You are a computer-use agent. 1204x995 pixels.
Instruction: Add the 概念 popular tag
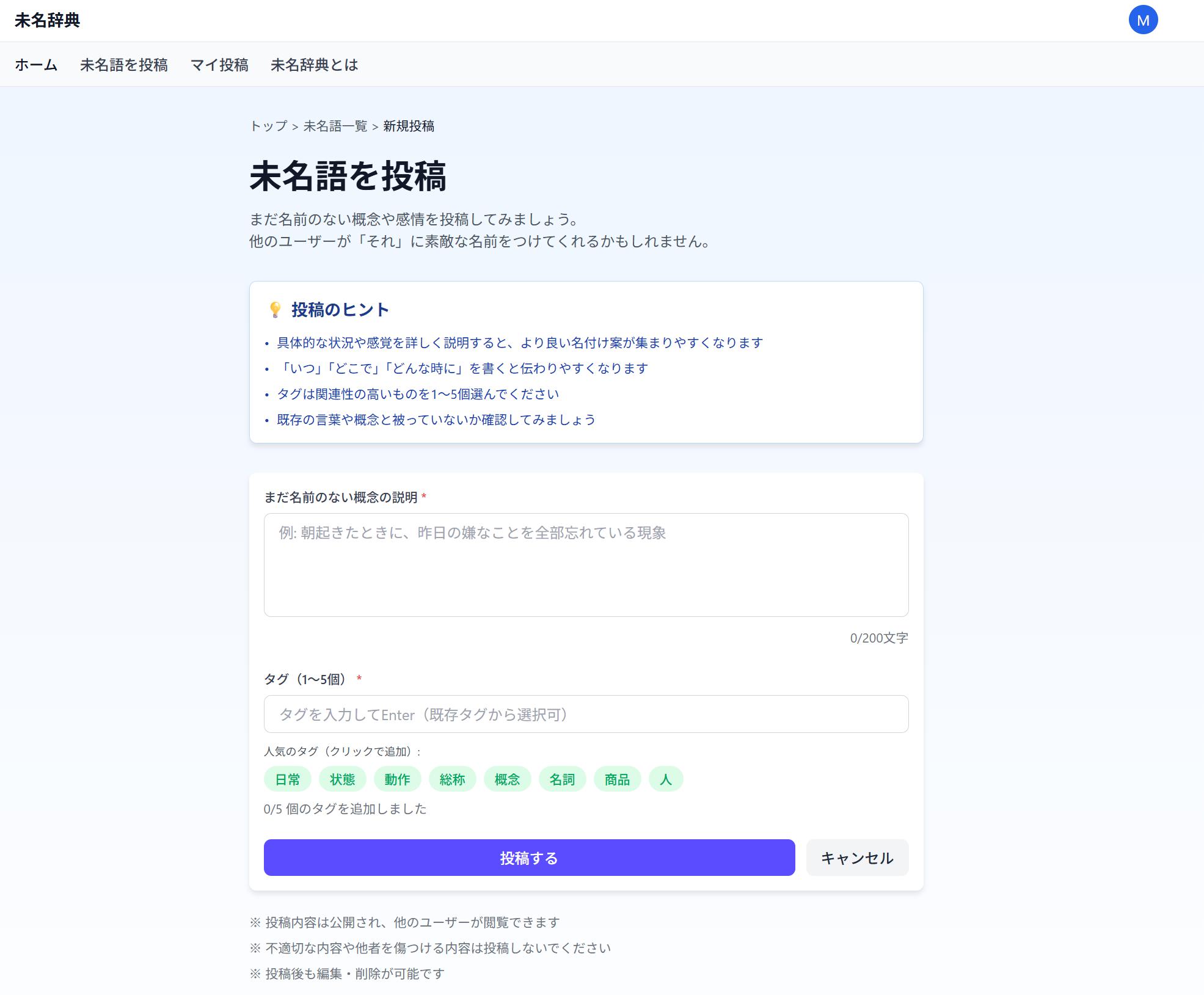click(x=507, y=779)
